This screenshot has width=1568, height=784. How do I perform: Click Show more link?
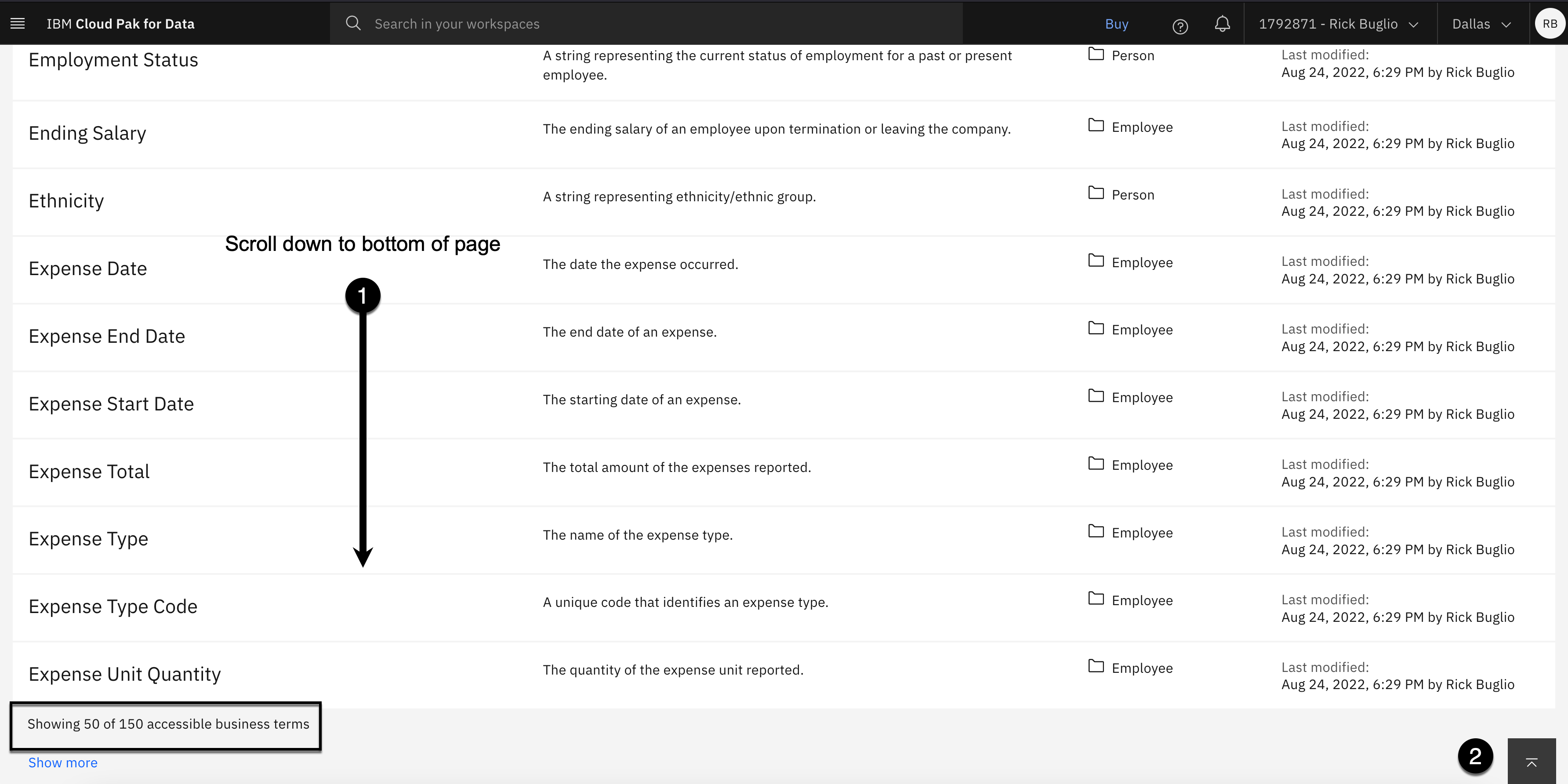point(63,763)
